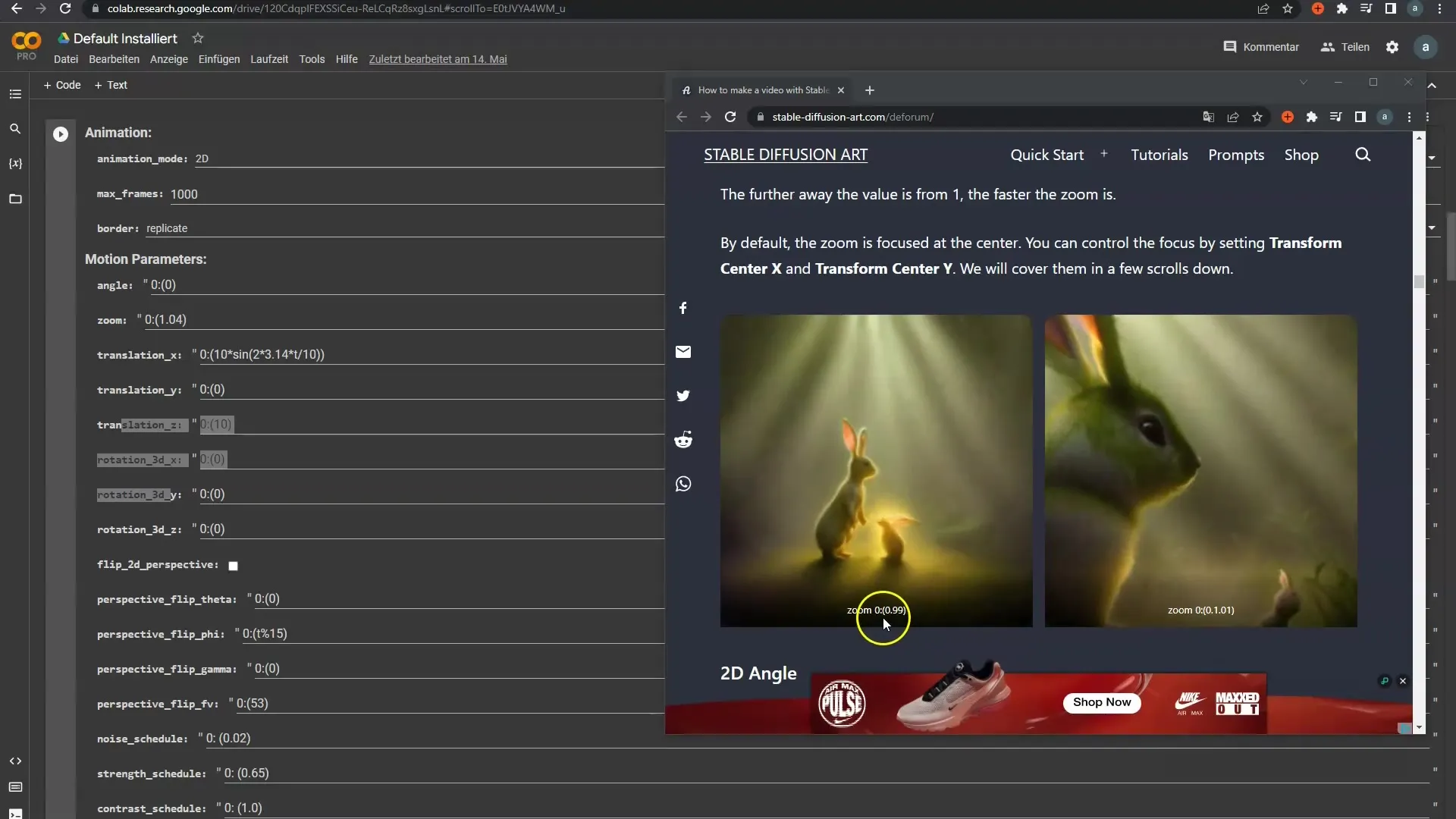
Task: Click the WhatsApp share icon
Action: tap(684, 483)
